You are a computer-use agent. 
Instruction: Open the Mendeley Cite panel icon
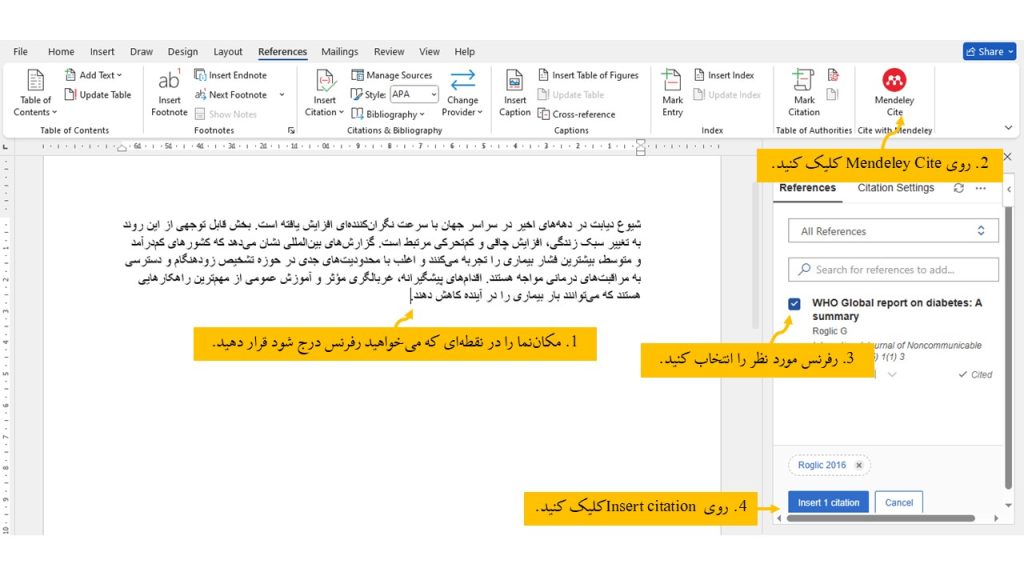(x=893, y=90)
